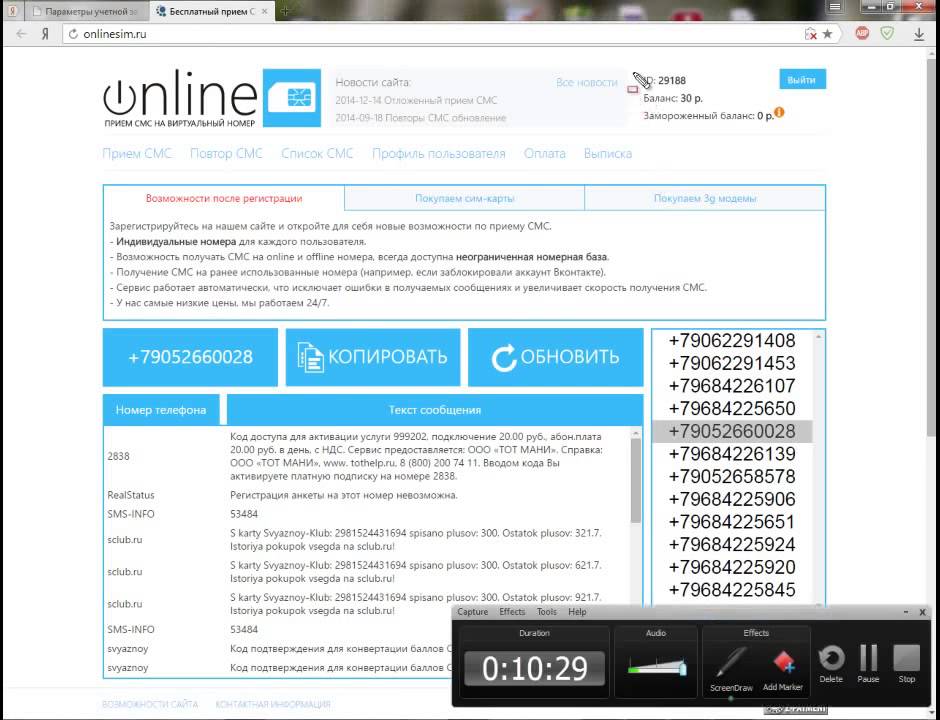Reload the page using the refresh icon
This screenshot has height=720, width=940.
click(73, 34)
